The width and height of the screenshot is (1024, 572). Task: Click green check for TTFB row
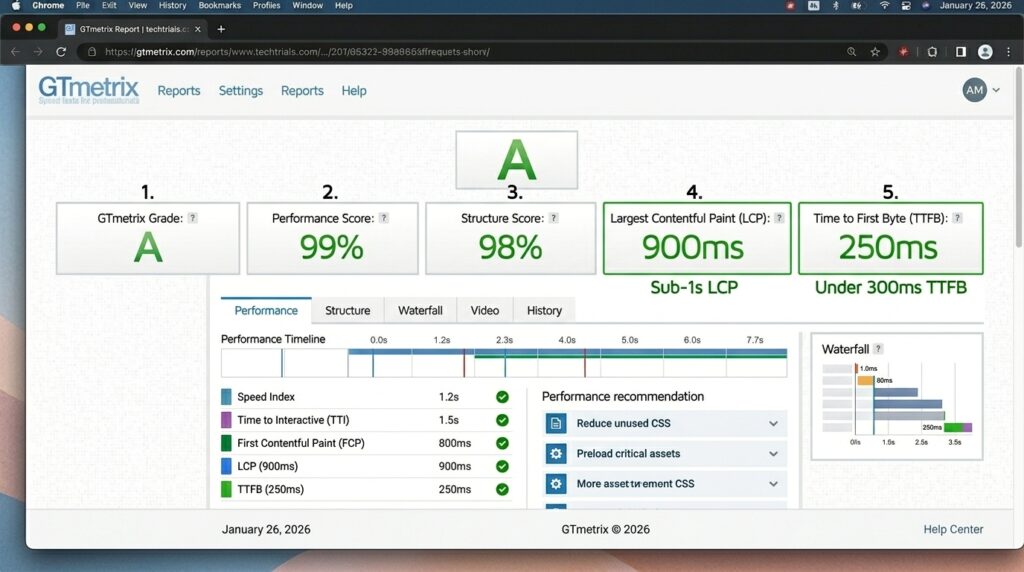pos(502,489)
